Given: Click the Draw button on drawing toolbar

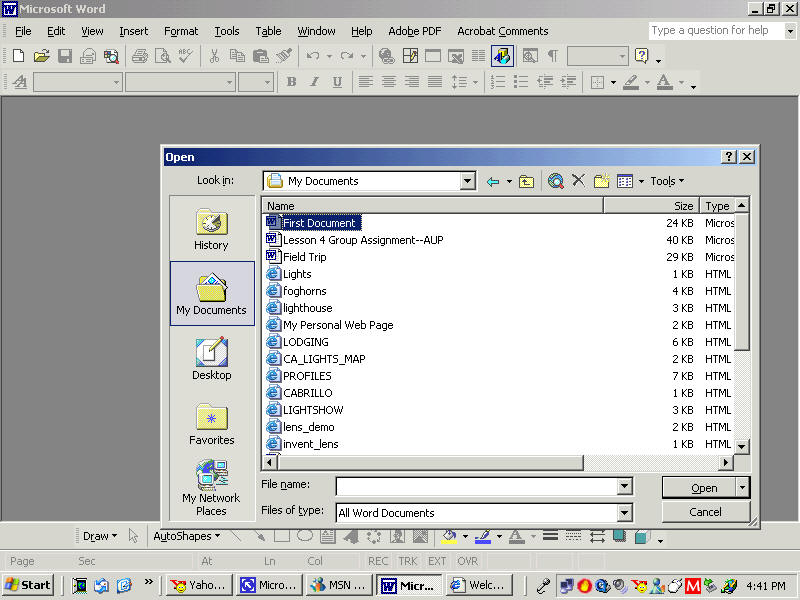Looking at the screenshot, I should 100,536.
